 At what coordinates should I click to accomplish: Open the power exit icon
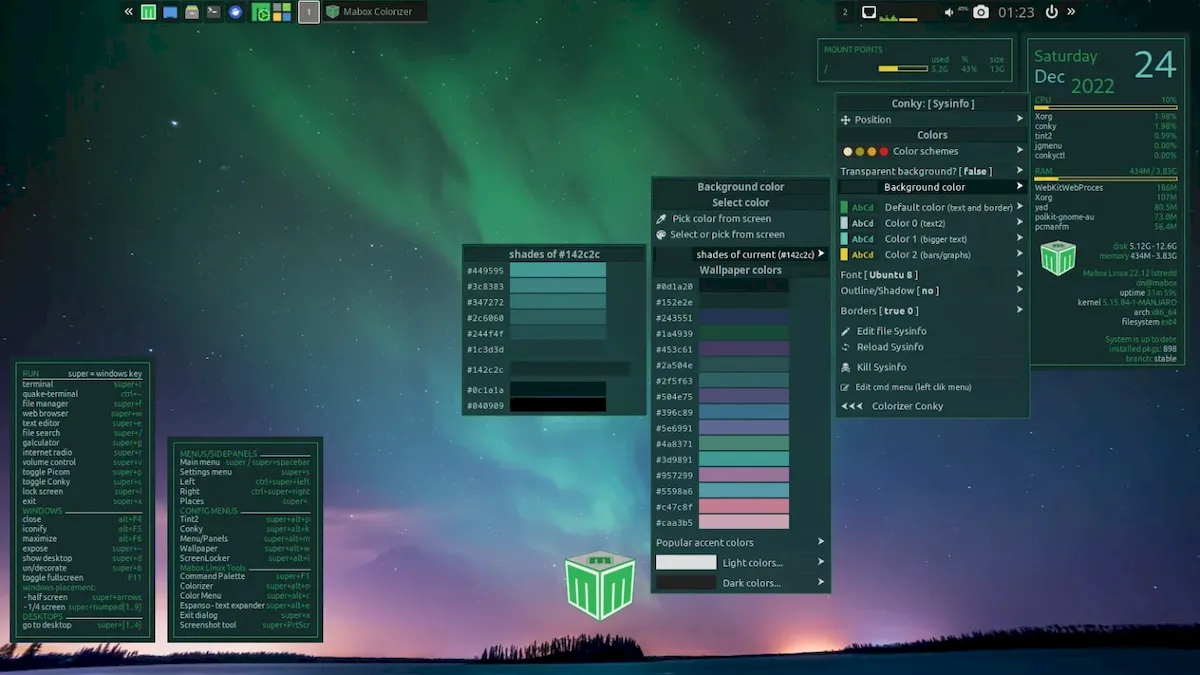pyautogui.click(x=1051, y=12)
